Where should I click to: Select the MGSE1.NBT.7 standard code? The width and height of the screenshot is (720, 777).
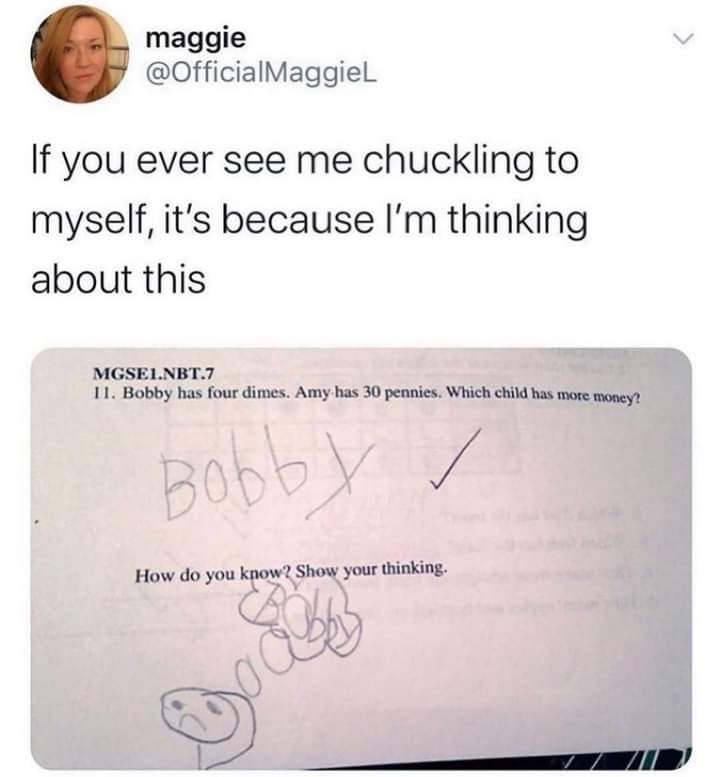click(154, 373)
